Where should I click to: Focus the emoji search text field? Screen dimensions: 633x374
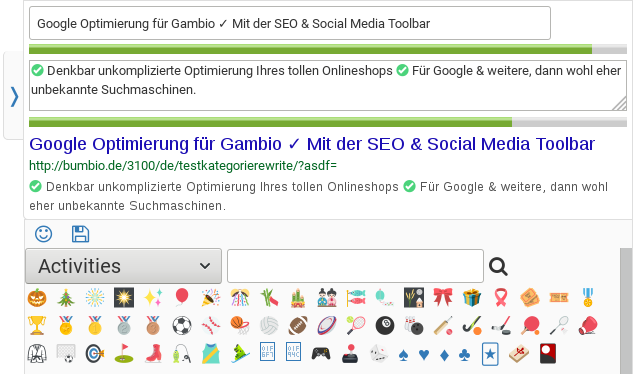pyautogui.click(x=355, y=266)
